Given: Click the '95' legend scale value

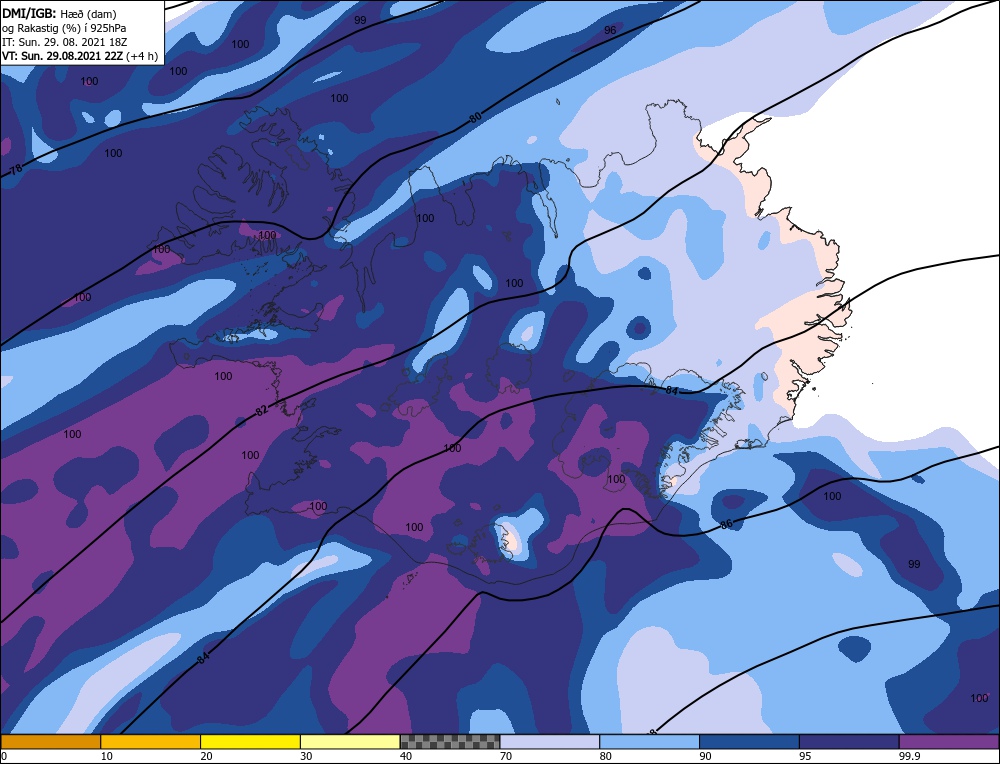Looking at the screenshot, I should coord(804,756).
